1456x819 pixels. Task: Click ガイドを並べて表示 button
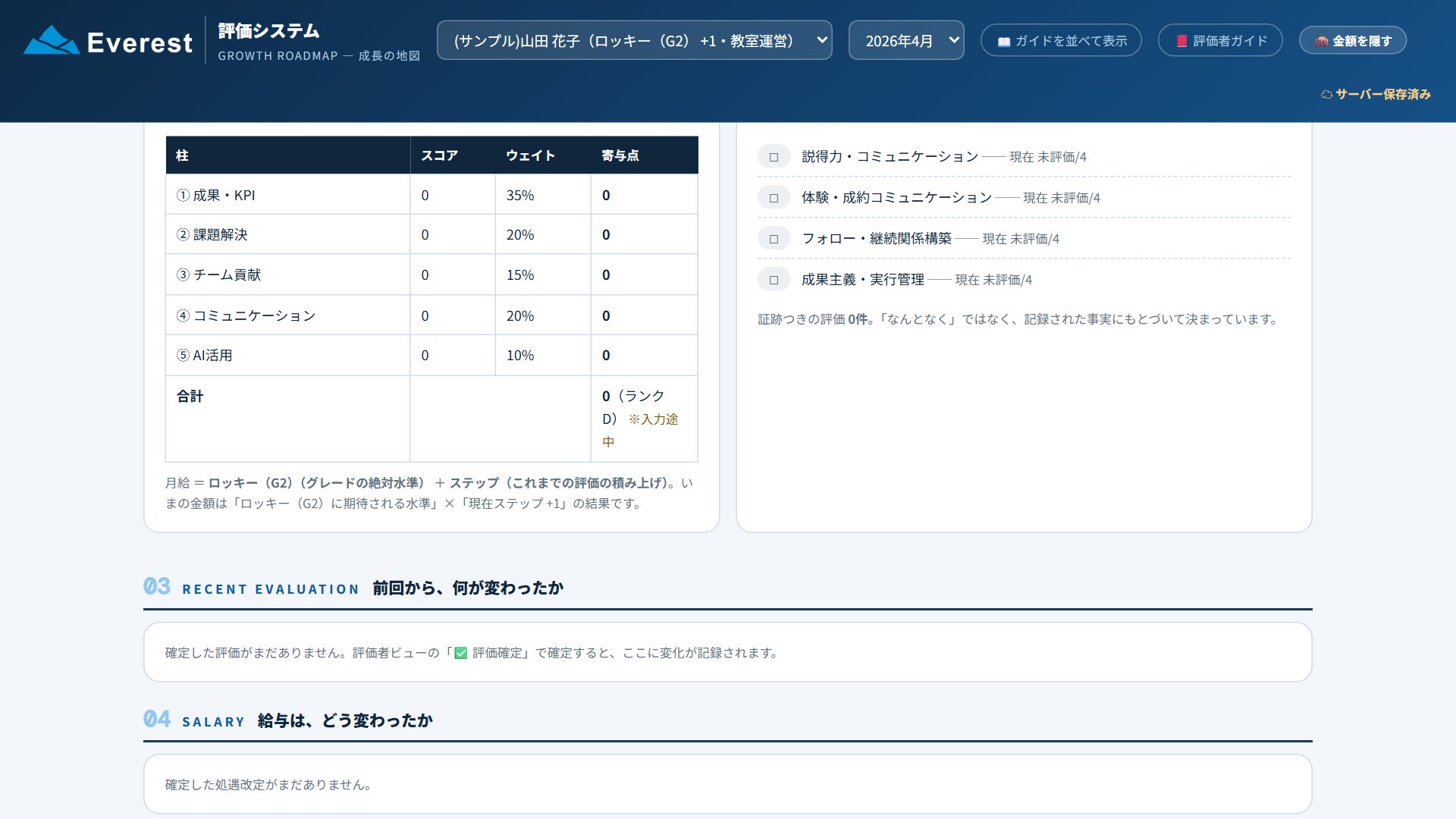[1061, 40]
